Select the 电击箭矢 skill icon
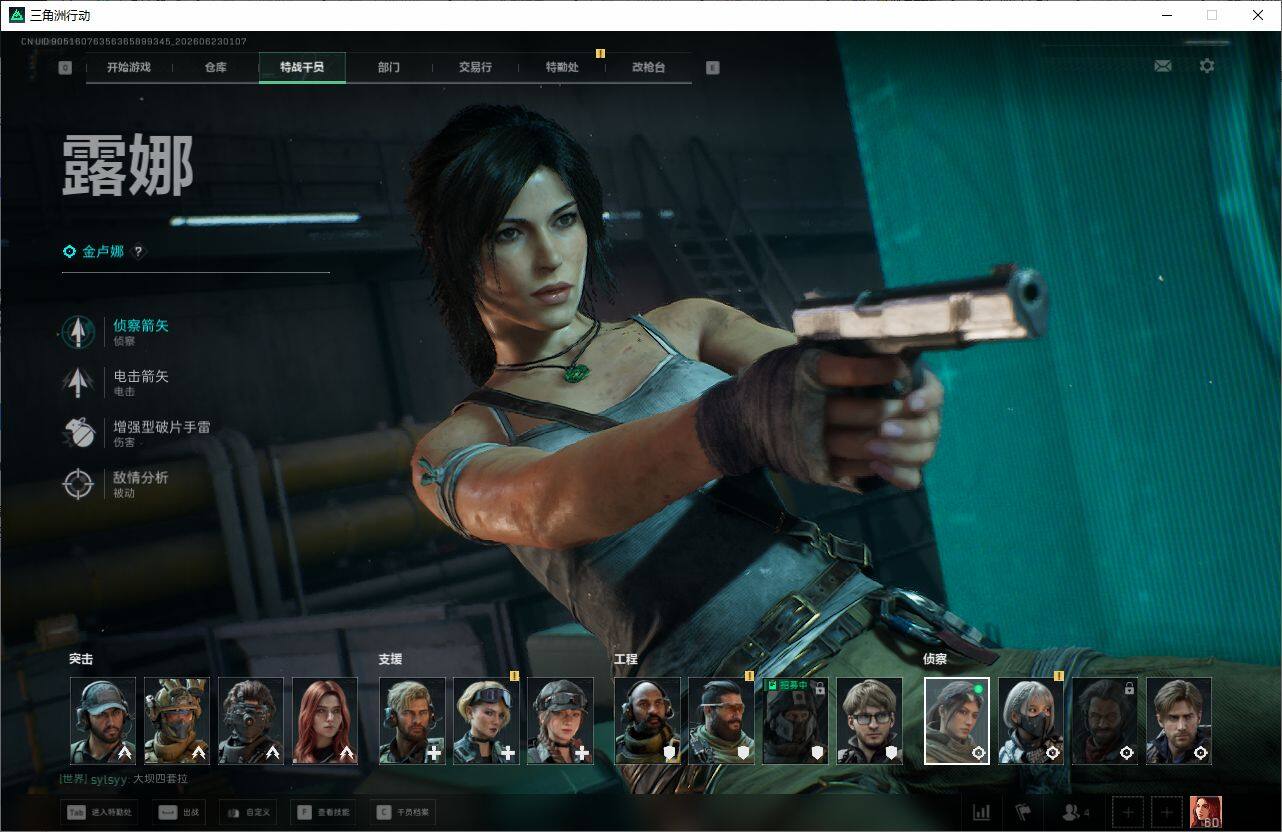Viewport: 1282px width, 832px height. (78, 382)
